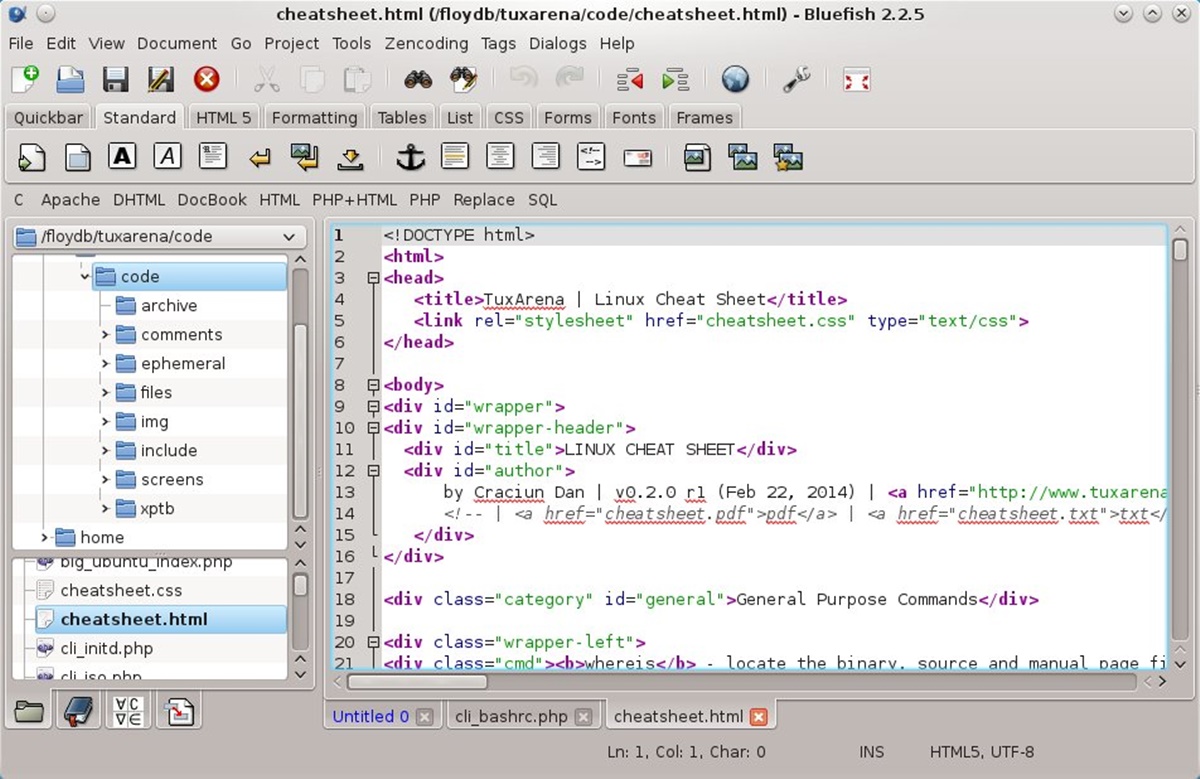Viewport: 1200px width, 779px height.
Task: Expand the home folder in the tree
Action: [44, 538]
